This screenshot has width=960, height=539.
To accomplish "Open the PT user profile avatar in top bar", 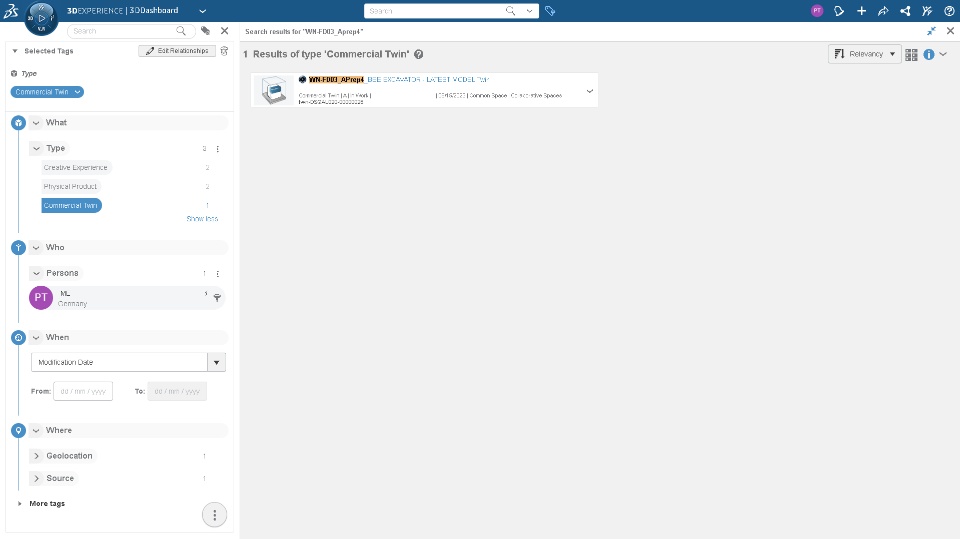I will tap(817, 10).
